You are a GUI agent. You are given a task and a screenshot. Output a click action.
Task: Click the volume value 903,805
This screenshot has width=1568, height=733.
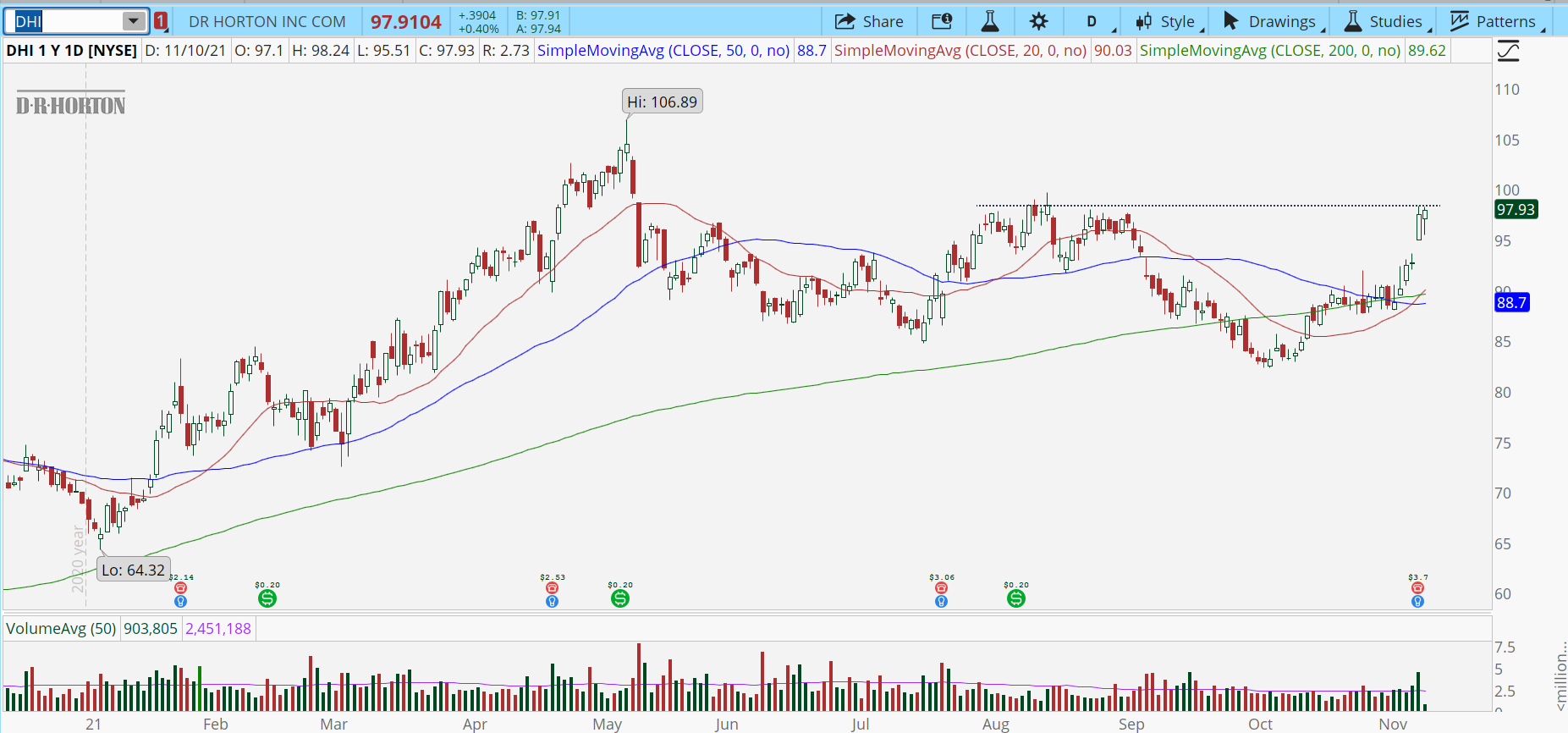point(151,629)
